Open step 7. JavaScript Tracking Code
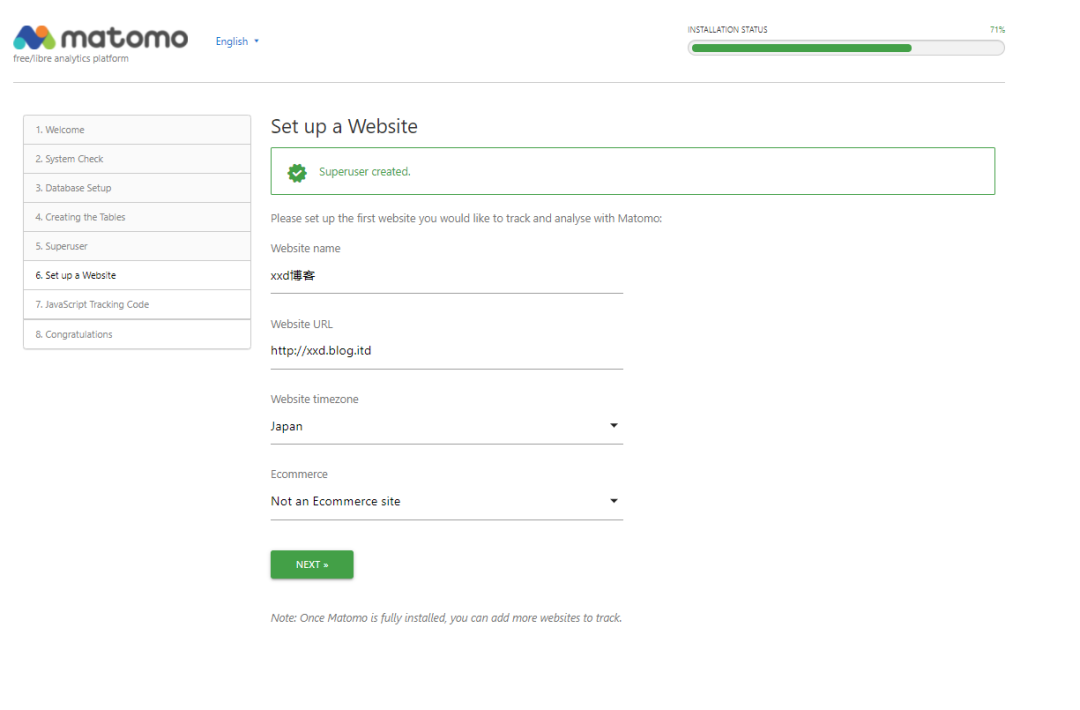The image size is (1080, 710). point(137,304)
